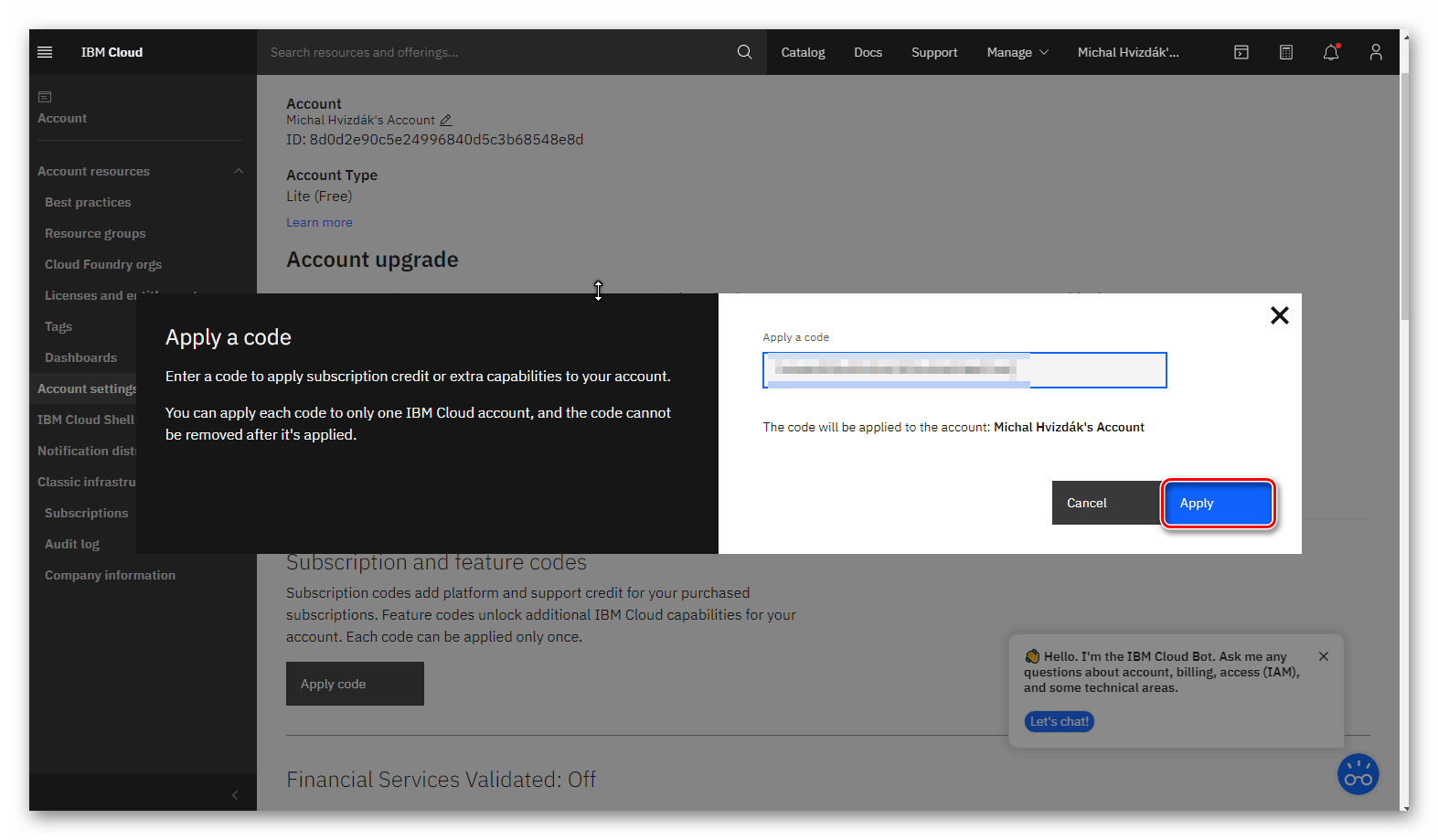Click the blue Apply button
1438x840 pixels.
tap(1218, 503)
